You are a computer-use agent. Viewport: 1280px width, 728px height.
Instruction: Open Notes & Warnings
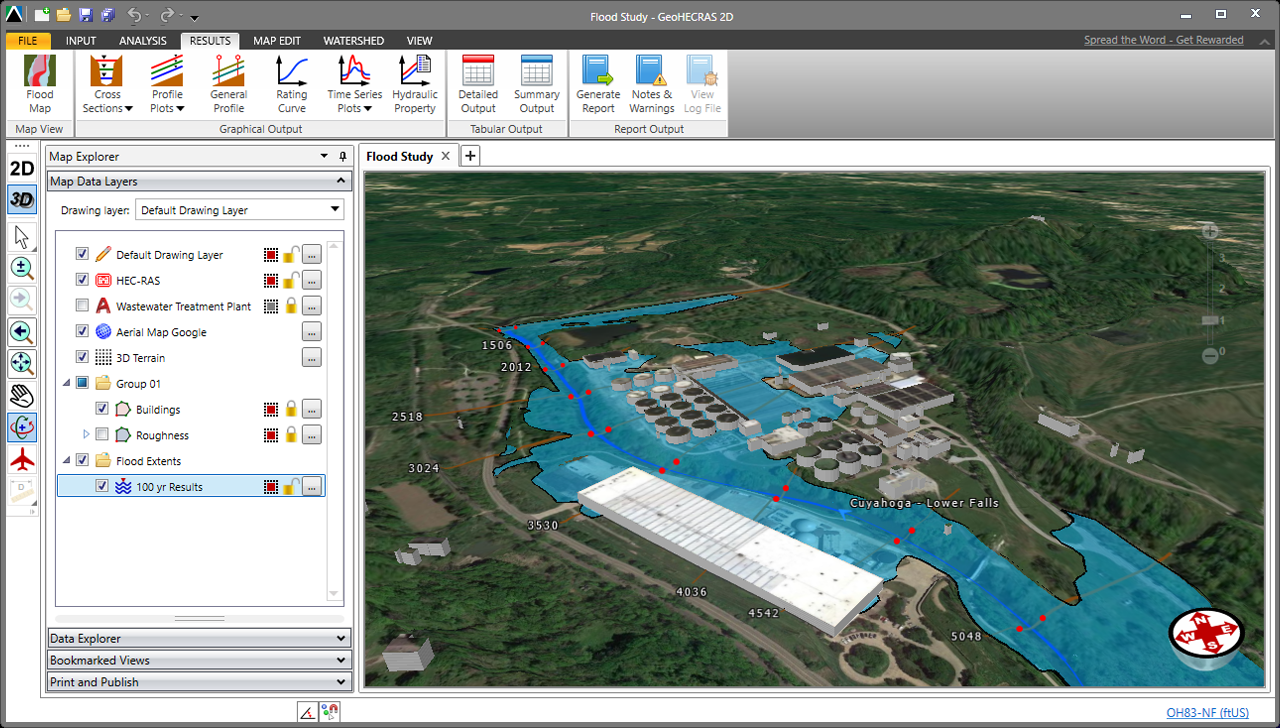[x=652, y=85]
